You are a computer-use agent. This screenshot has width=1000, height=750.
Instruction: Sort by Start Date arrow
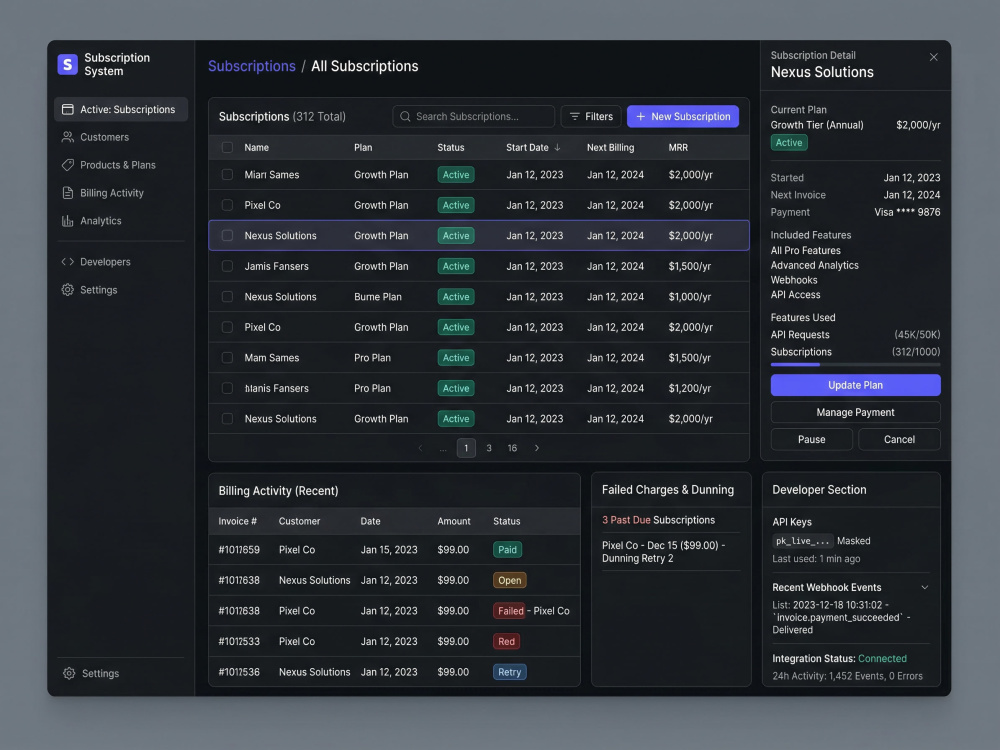click(557, 147)
